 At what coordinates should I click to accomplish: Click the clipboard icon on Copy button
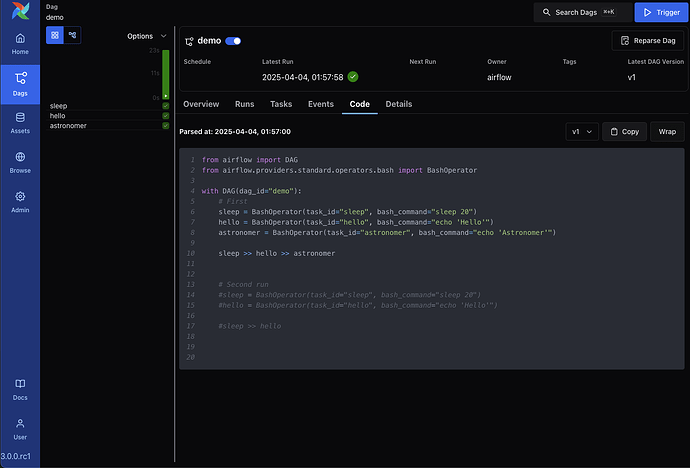[614, 132]
